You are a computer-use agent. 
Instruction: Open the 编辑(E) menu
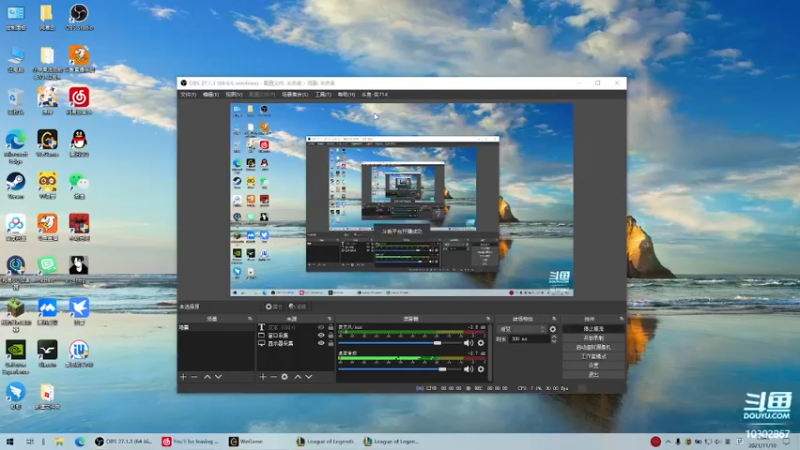tap(210, 95)
